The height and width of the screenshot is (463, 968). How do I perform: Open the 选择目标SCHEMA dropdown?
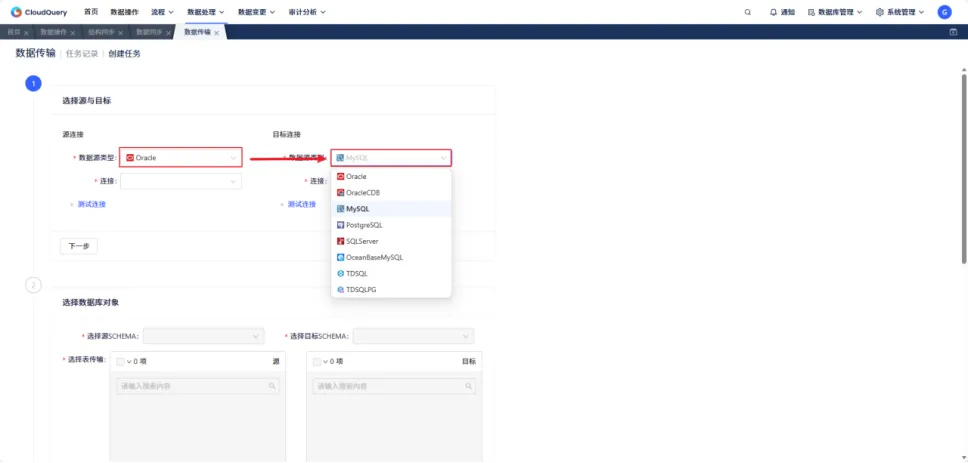(x=414, y=336)
